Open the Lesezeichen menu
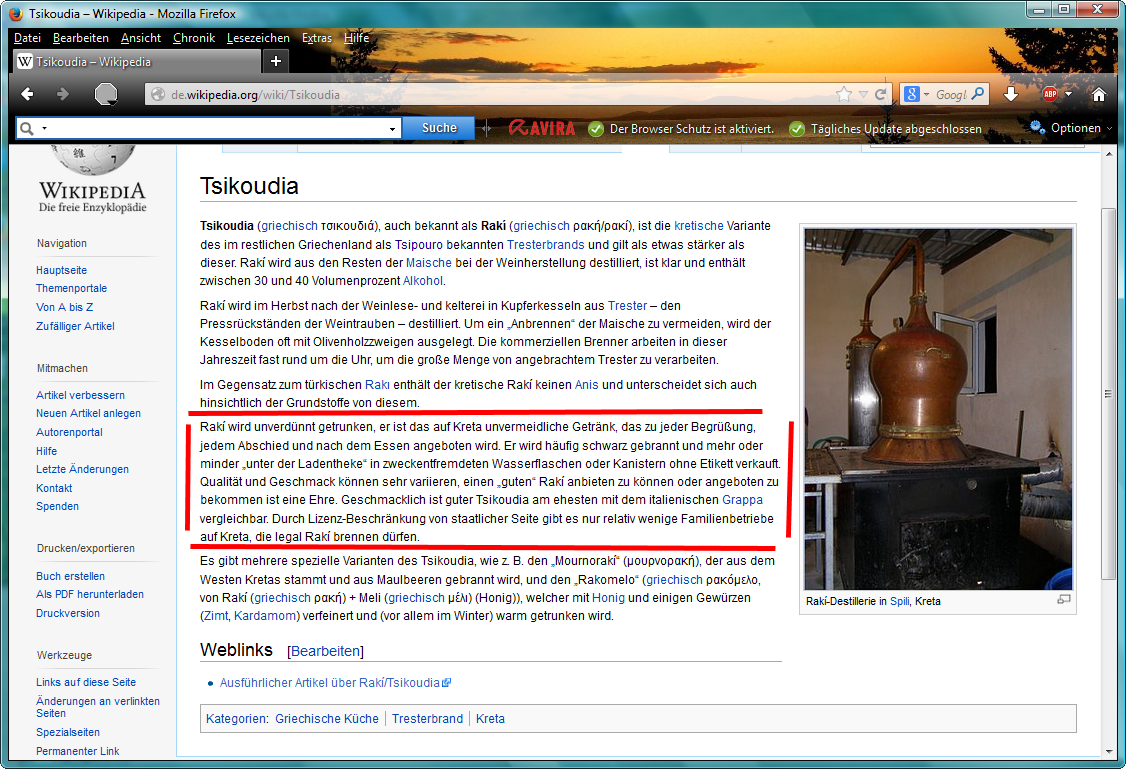Screen dimensions: 1126x769 [258, 38]
